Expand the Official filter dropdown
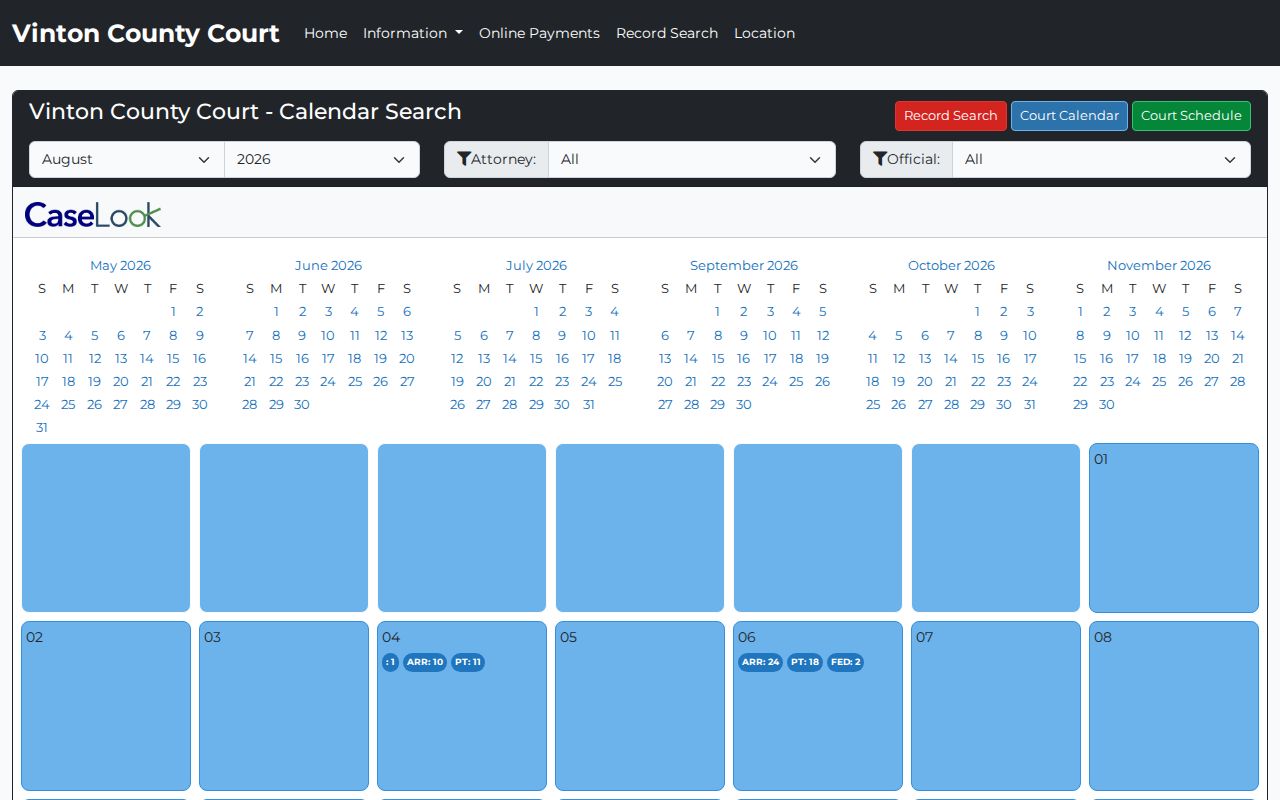Image resolution: width=1280 pixels, height=800 pixels. click(1101, 159)
